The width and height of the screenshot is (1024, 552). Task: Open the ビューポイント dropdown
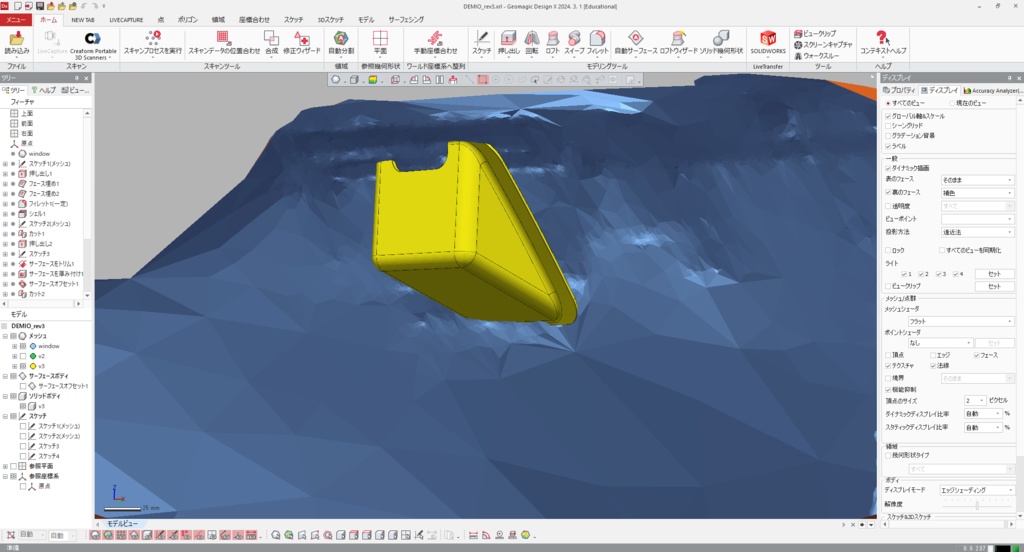click(x=977, y=219)
